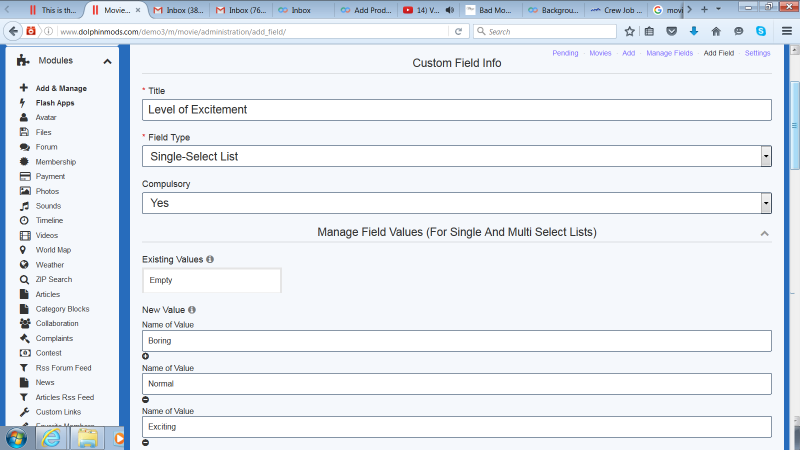Image resolution: width=800 pixels, height=450 pixels.
Task: Click the ZIP Search magnifier icon
Action: tap(24, 279)
